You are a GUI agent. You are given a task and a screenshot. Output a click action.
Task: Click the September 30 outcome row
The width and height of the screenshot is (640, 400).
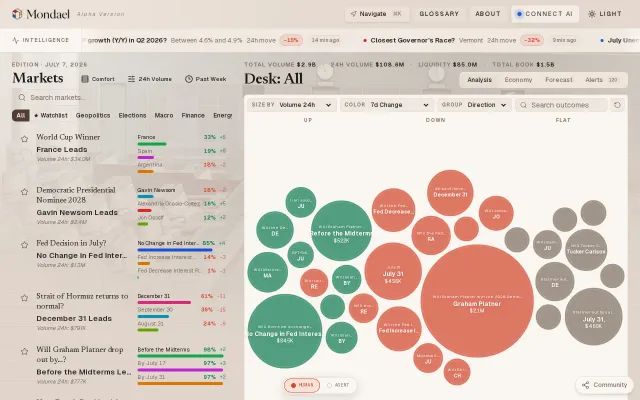[182, 313]
